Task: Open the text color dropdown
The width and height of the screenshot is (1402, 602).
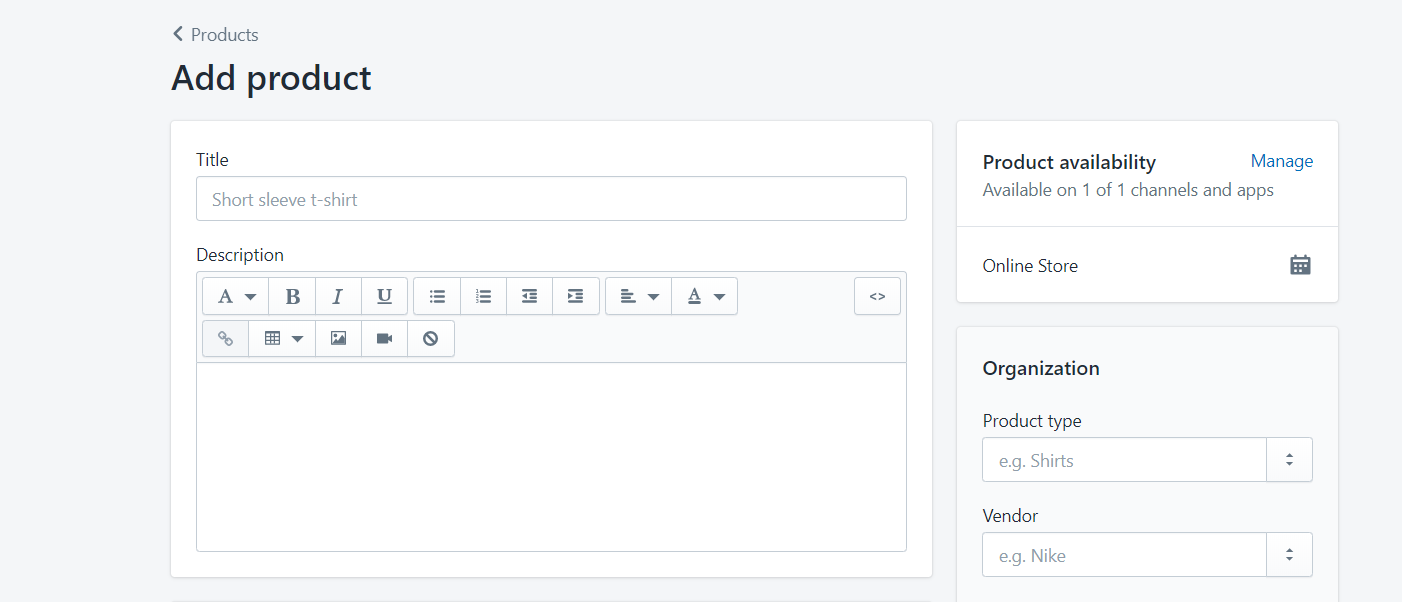Action: point(704,297)
